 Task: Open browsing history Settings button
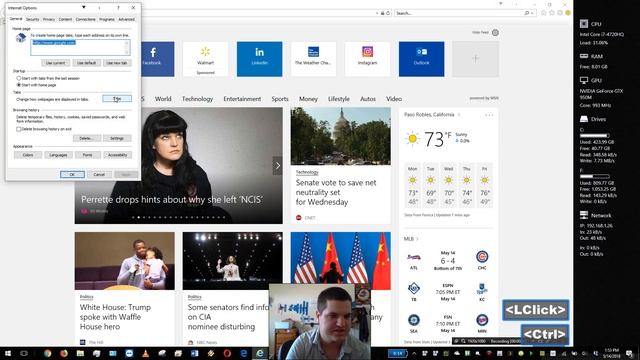(x=117, y=138)
